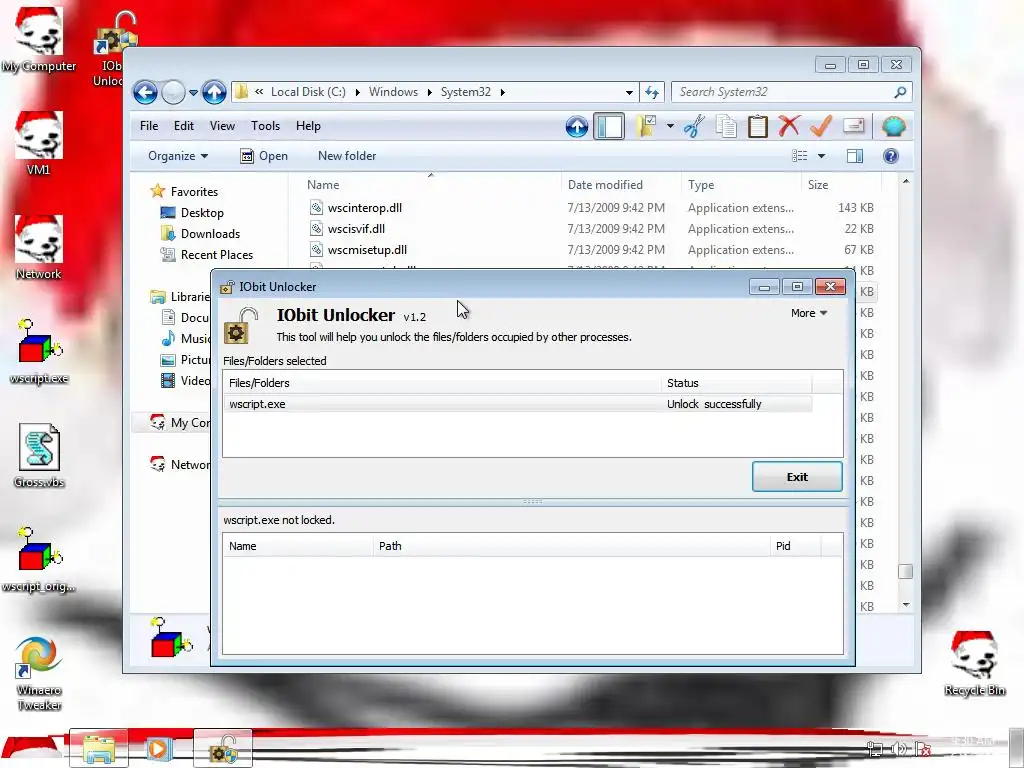
Task: Open the Organize dropdown
Action: click(178, 156)
